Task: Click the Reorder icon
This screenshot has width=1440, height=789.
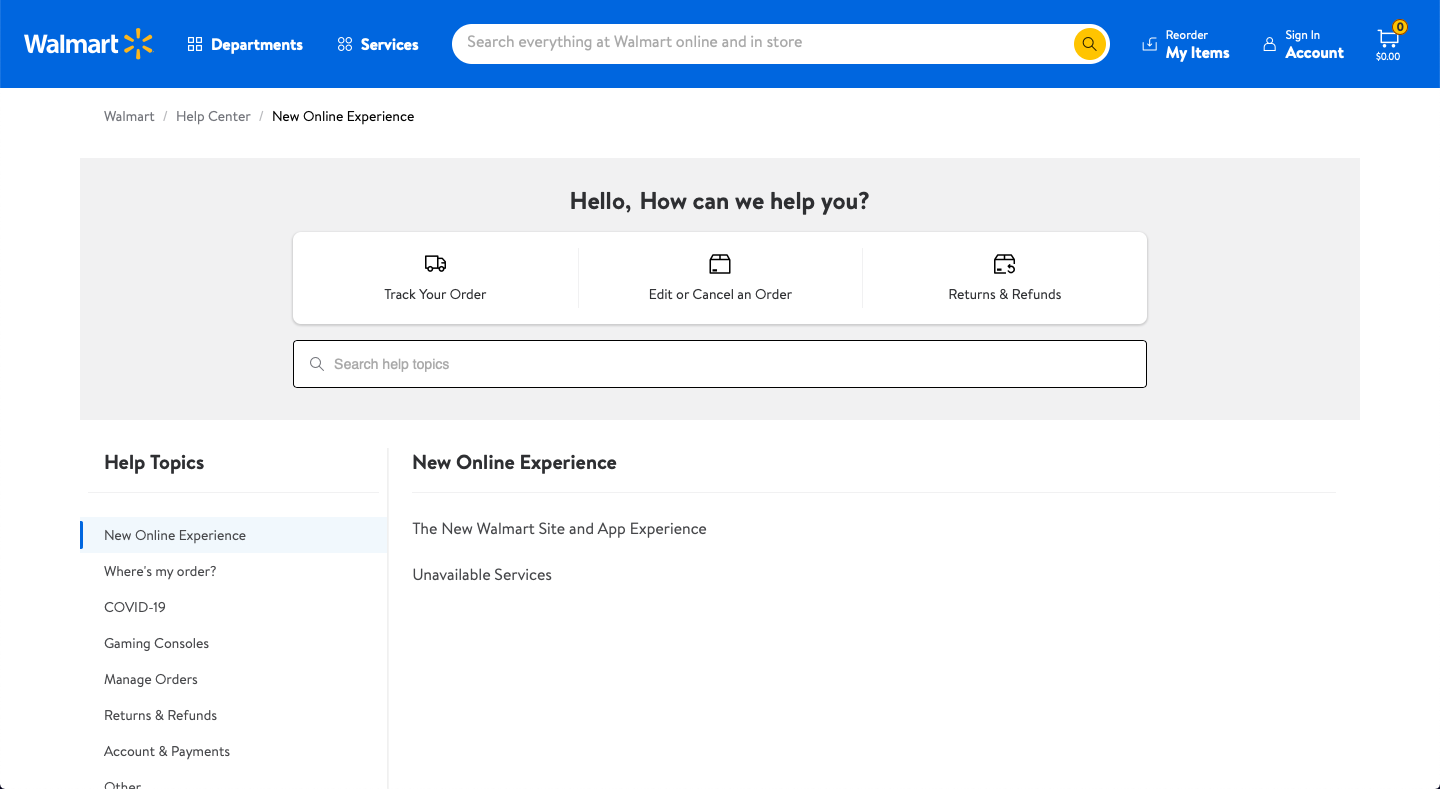Action: [1150, 44]
